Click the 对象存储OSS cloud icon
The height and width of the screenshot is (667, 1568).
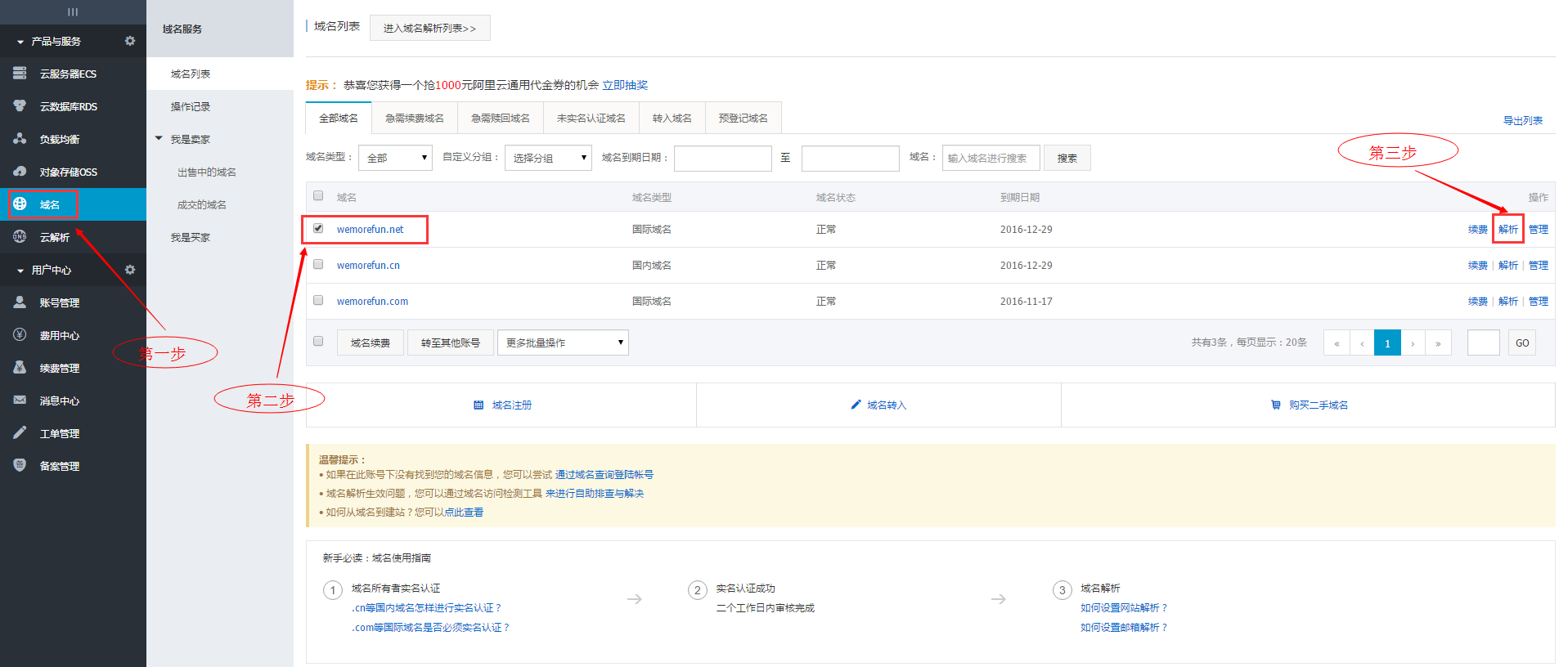pyautogui.click(x=20, y=172)
